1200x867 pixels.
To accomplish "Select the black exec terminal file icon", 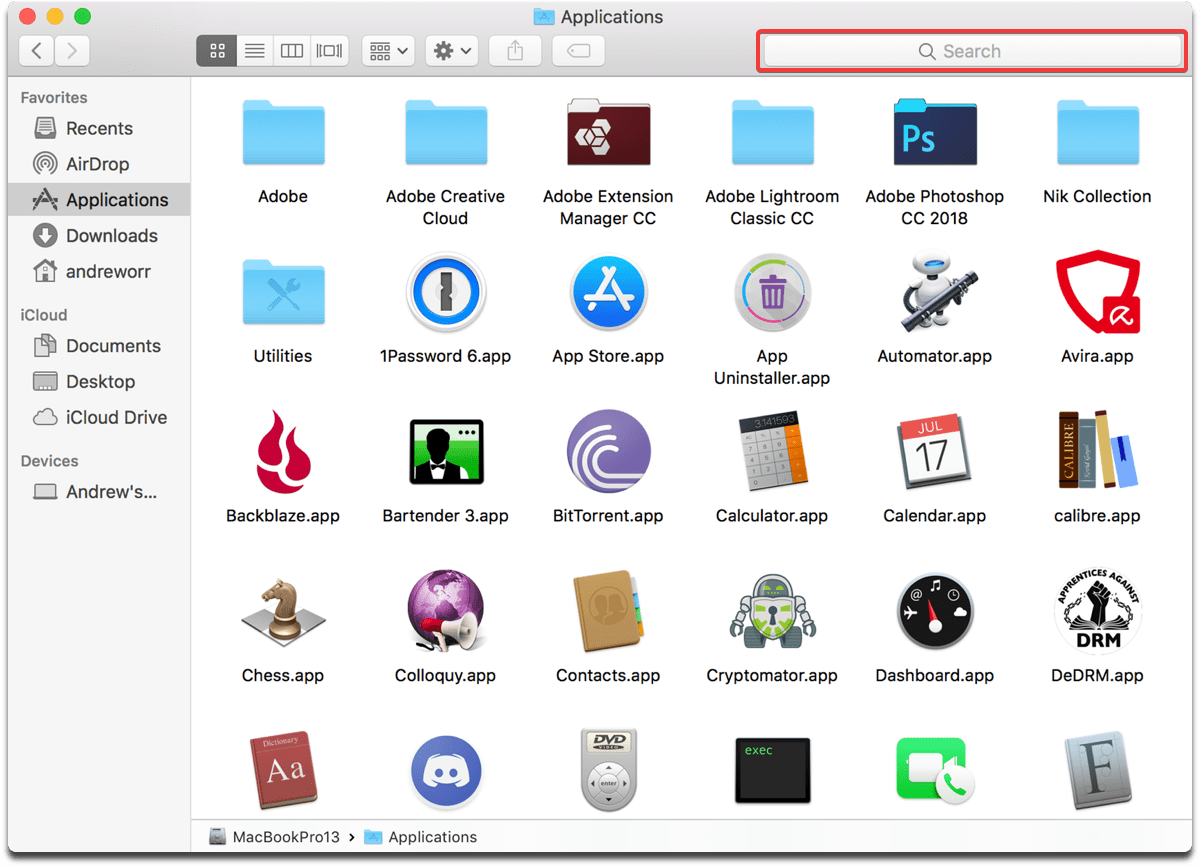I will pos(772,770).
